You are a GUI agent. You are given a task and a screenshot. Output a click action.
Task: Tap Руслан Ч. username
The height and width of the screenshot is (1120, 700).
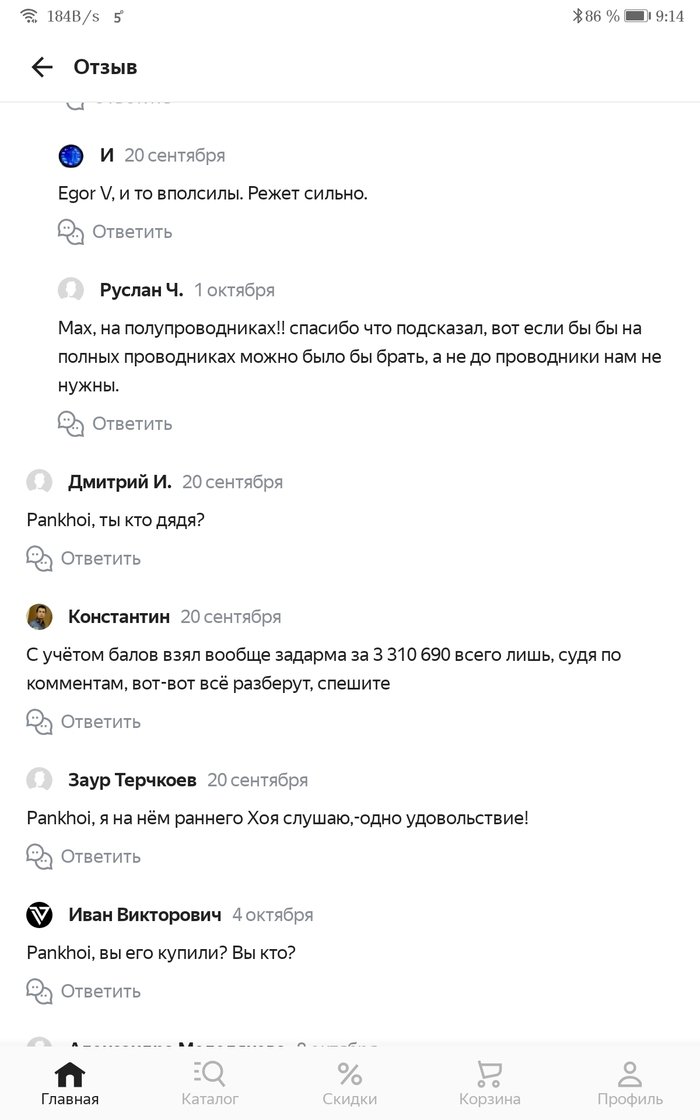141,290
